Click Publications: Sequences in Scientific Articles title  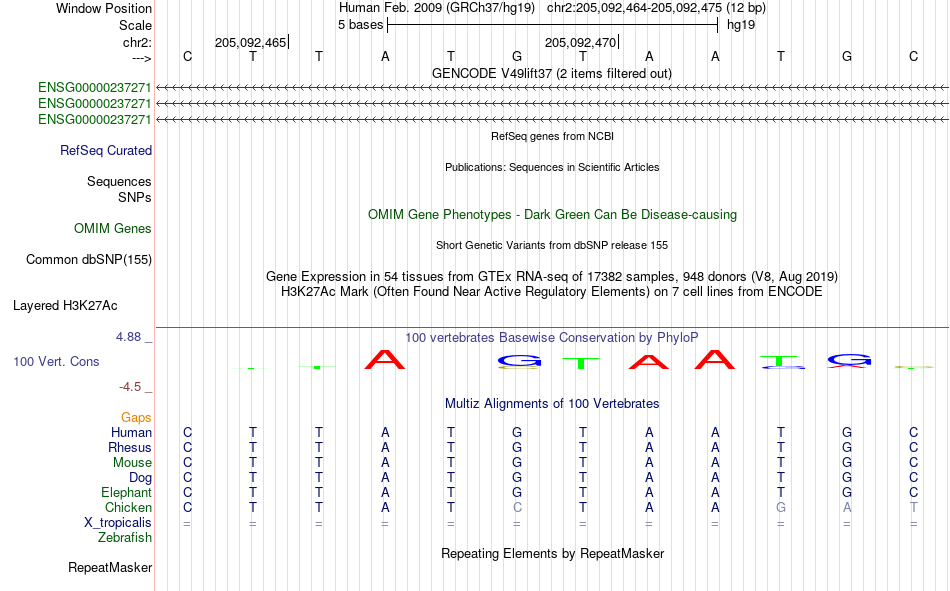pos(552,167)
